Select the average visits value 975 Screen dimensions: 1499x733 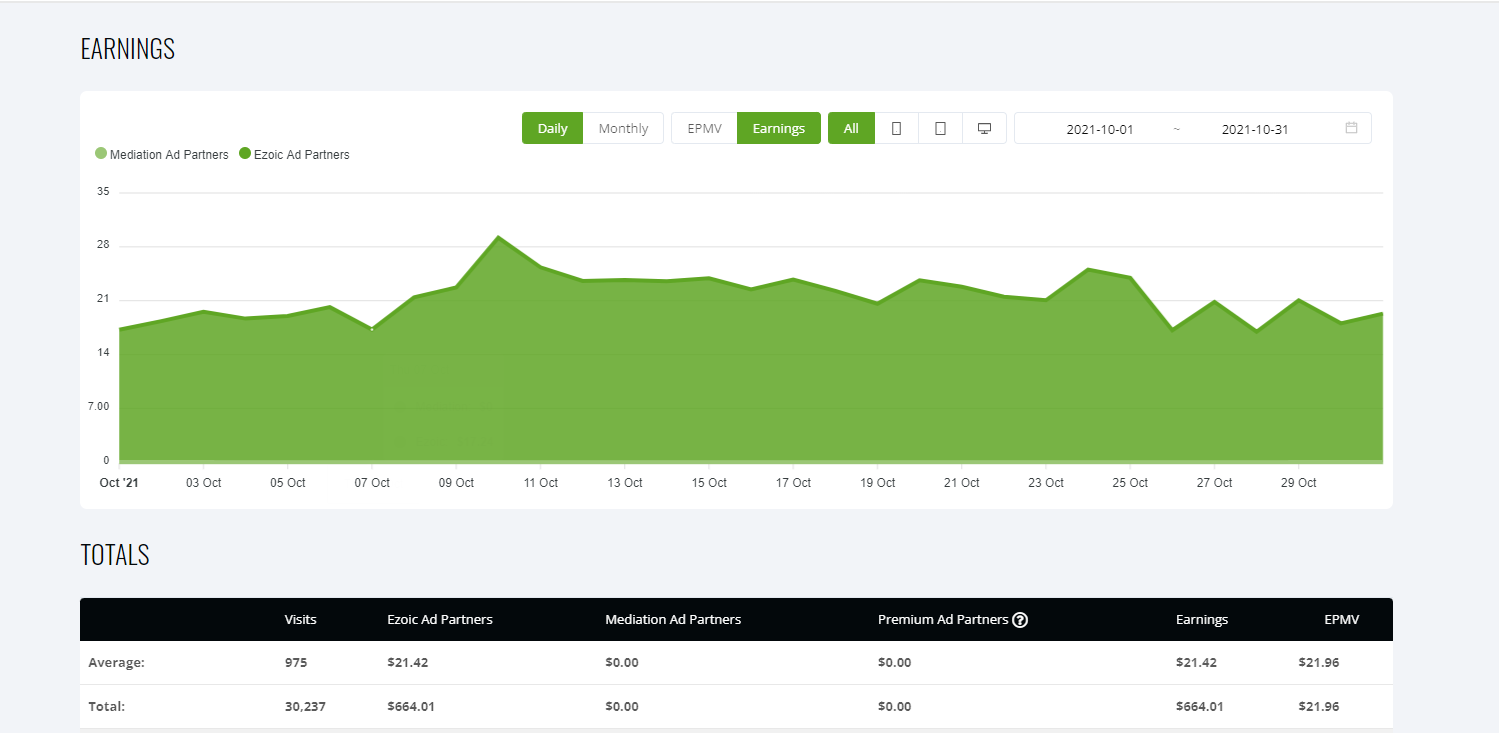click(x=295, y=662)
